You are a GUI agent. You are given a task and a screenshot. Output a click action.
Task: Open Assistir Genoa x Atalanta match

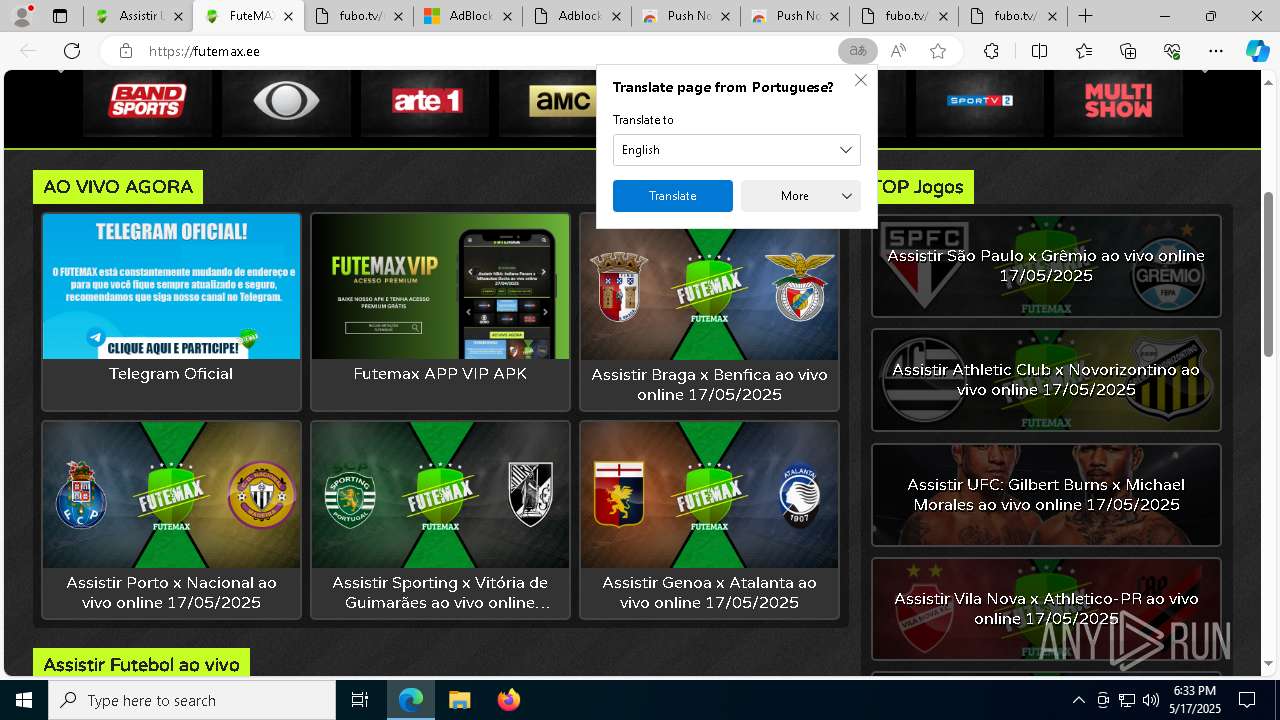click(709, 520)
